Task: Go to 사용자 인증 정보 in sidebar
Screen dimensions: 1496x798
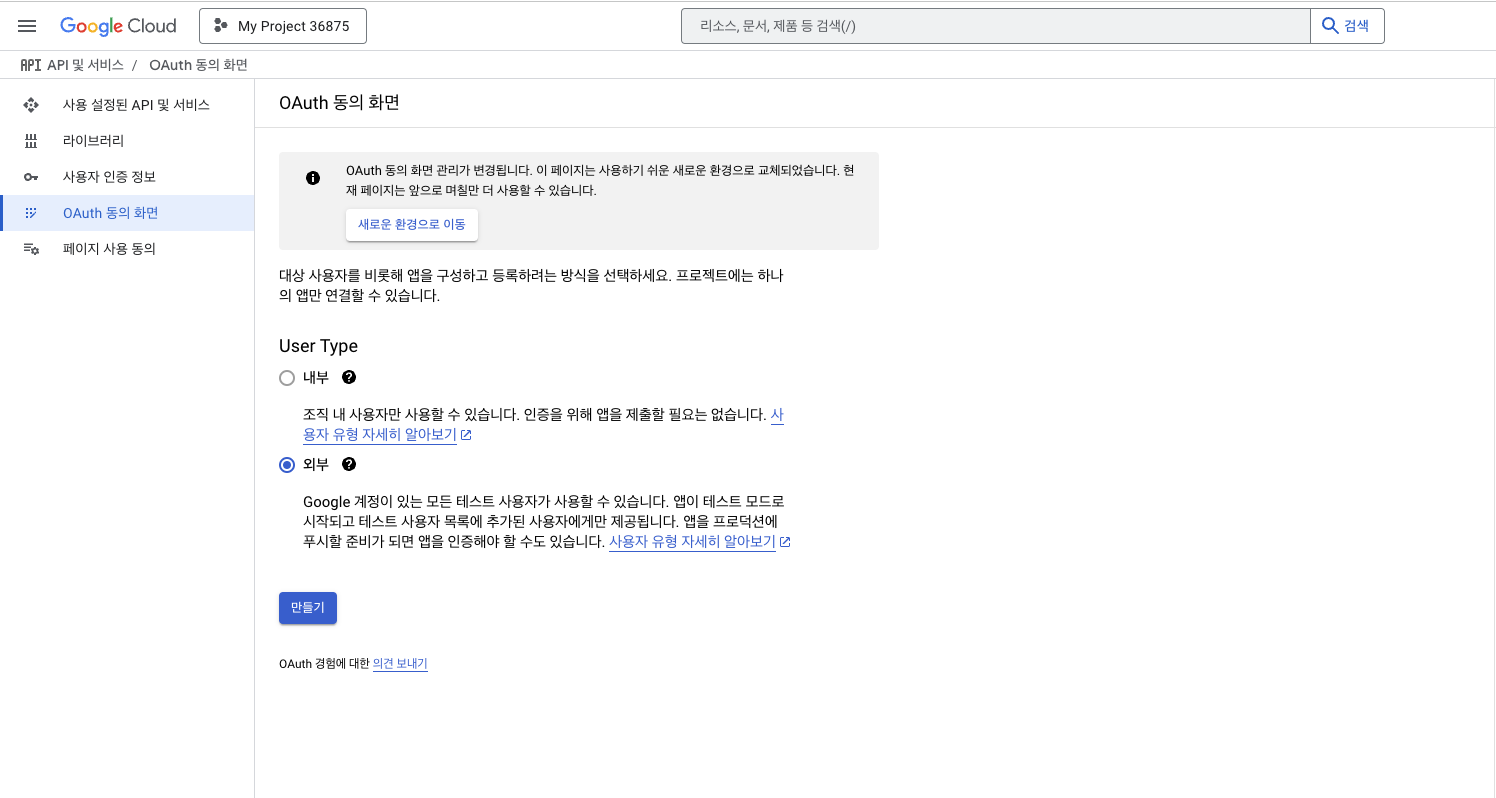Action: pyautogui.click(x=109, y=177)
